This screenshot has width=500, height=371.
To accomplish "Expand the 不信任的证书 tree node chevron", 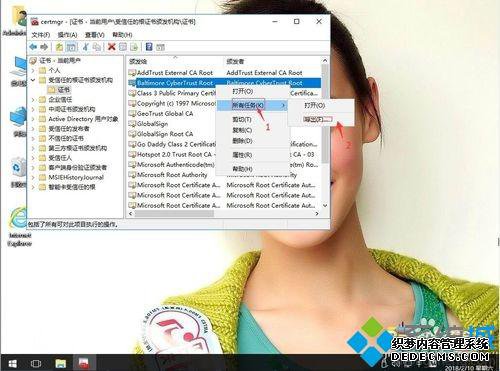I will [x=33, y=139].
